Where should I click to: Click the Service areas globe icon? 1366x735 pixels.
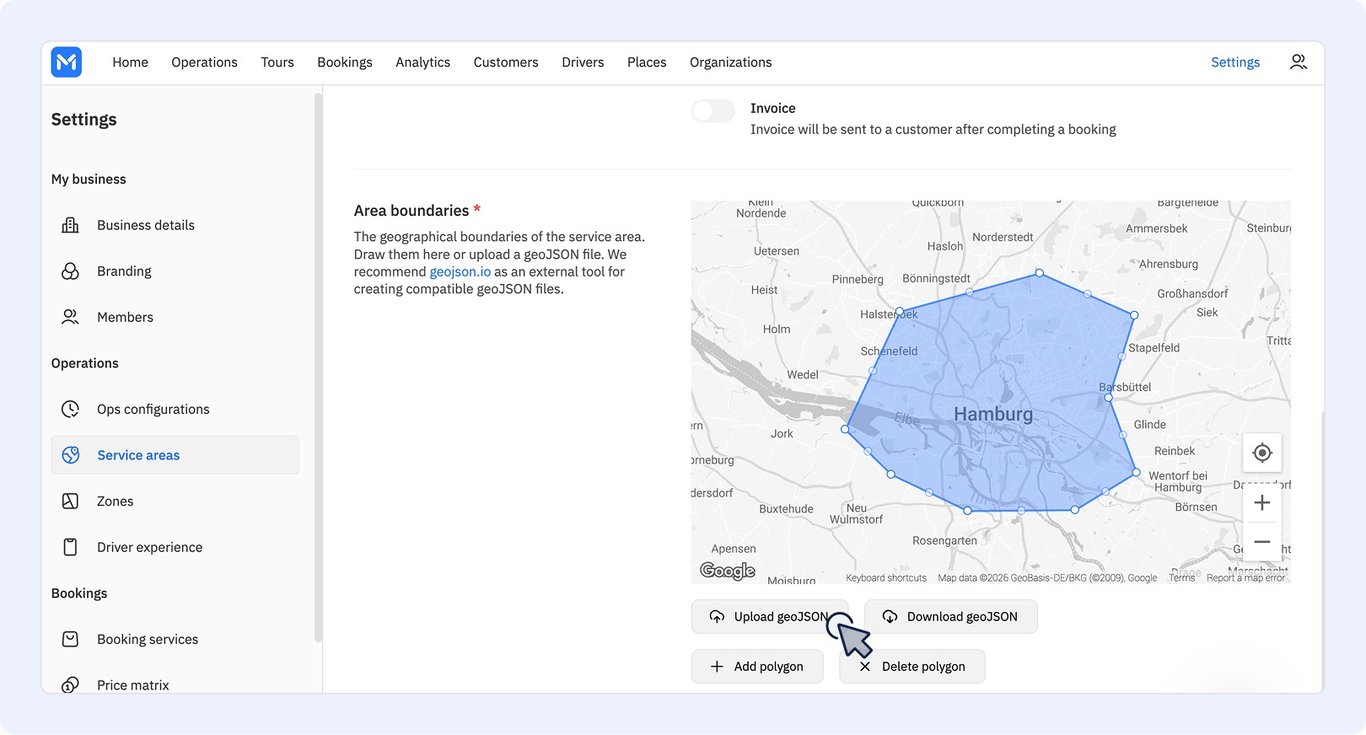(x=70, y=455)
